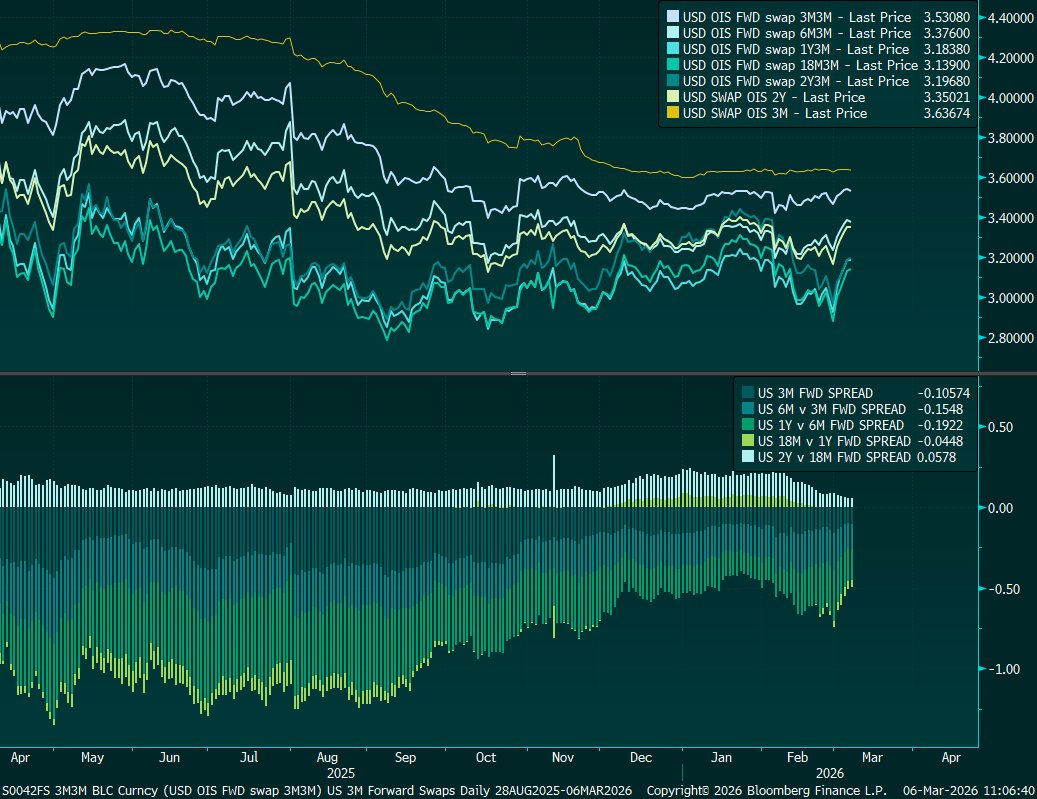This screenshot has height=799, width=1037.
Task: Click the US 6M v 3M spread swatch
Action: [x=748, y=409]
